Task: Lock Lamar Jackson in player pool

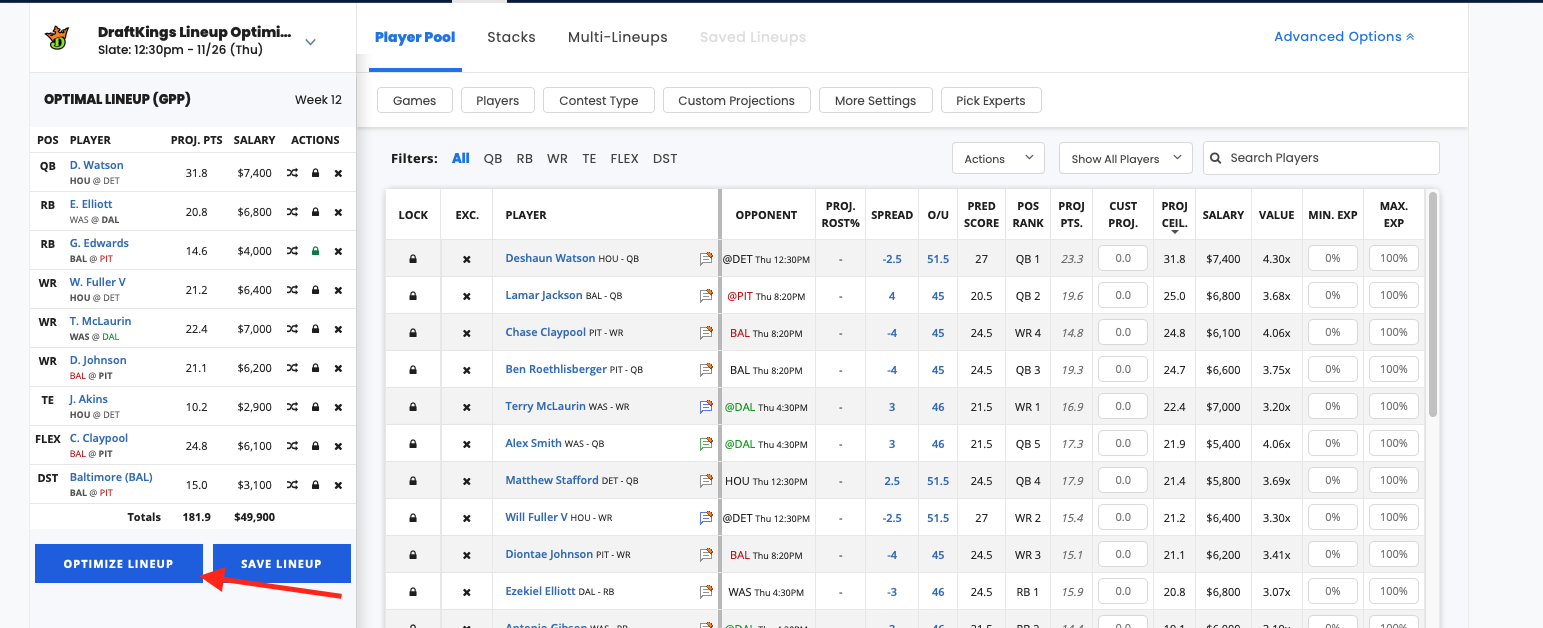Action: pyautogui.click(x=413, y=296)
